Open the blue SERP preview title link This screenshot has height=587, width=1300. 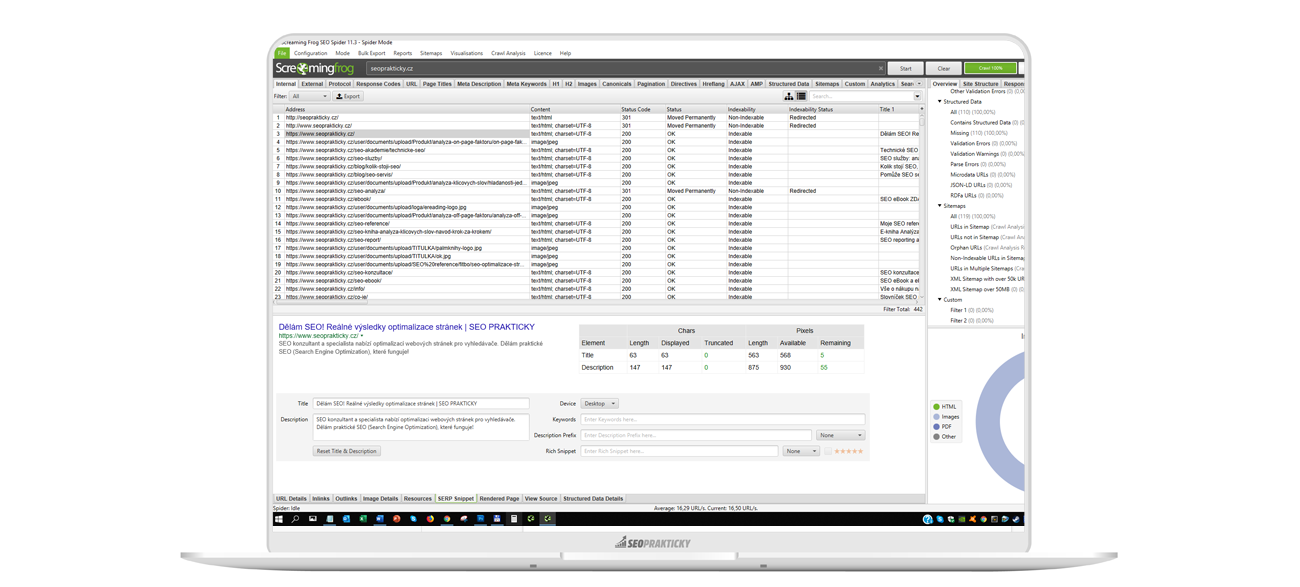pyautogui.click(x=406, y=327)
